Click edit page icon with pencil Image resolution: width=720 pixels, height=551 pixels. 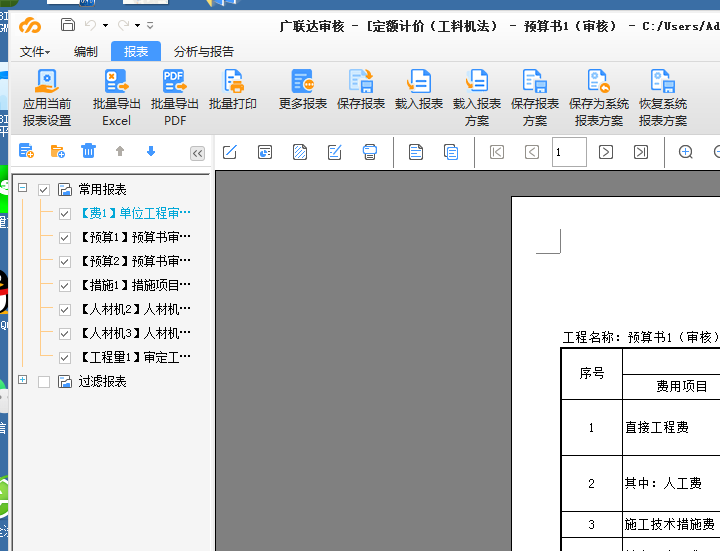[x=335, y=152]
